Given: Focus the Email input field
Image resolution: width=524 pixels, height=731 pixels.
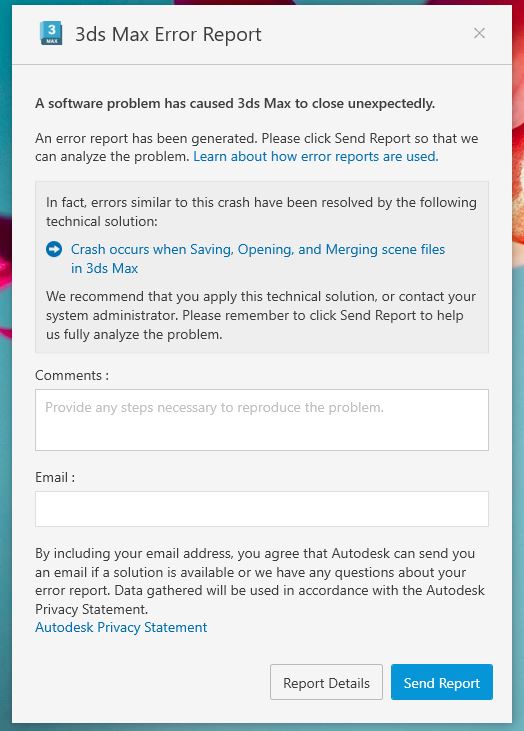Looking at the screenshot, I should [262, 509].
